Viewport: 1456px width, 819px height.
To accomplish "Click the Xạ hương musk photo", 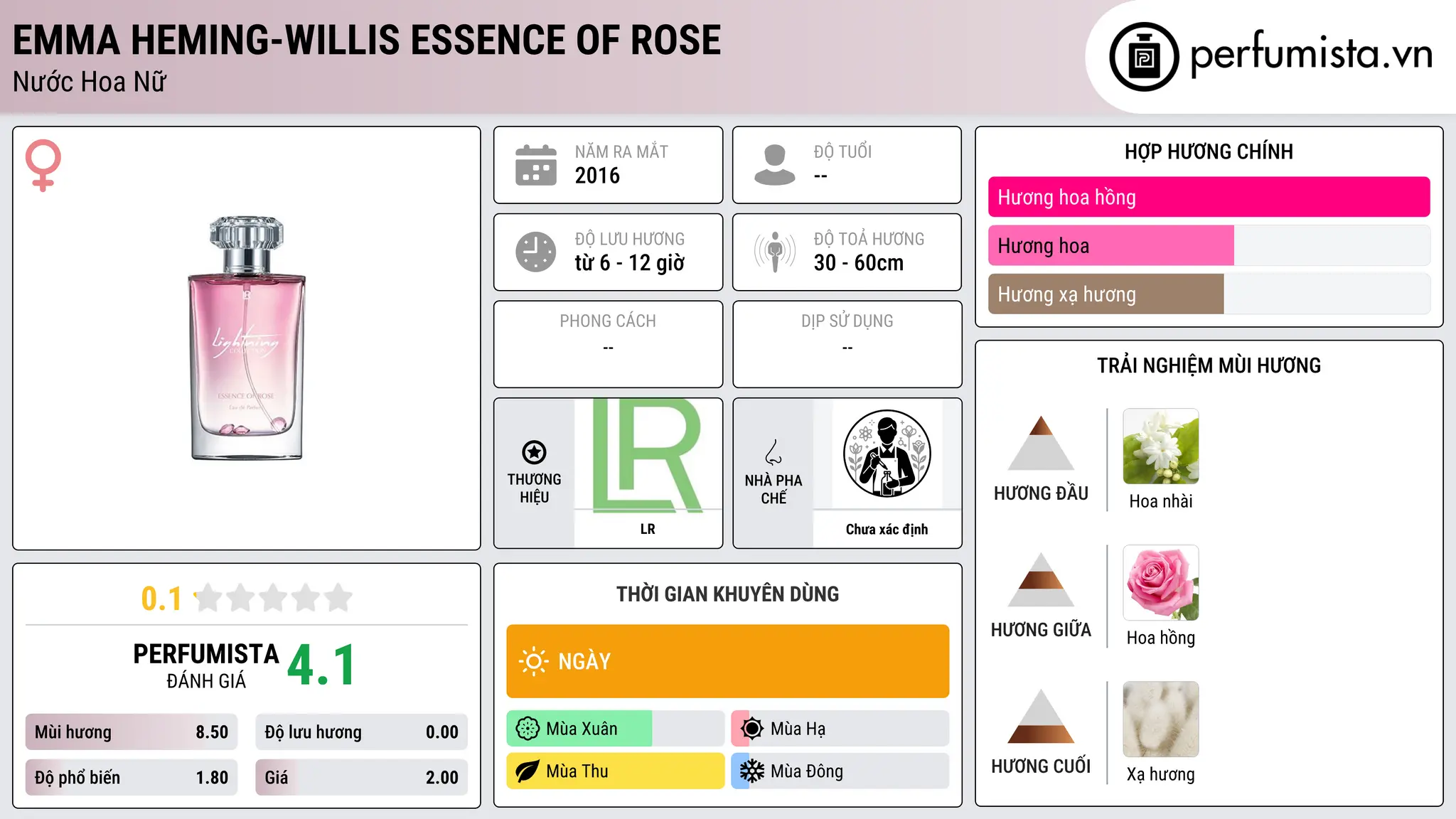I will [1161, 719].
